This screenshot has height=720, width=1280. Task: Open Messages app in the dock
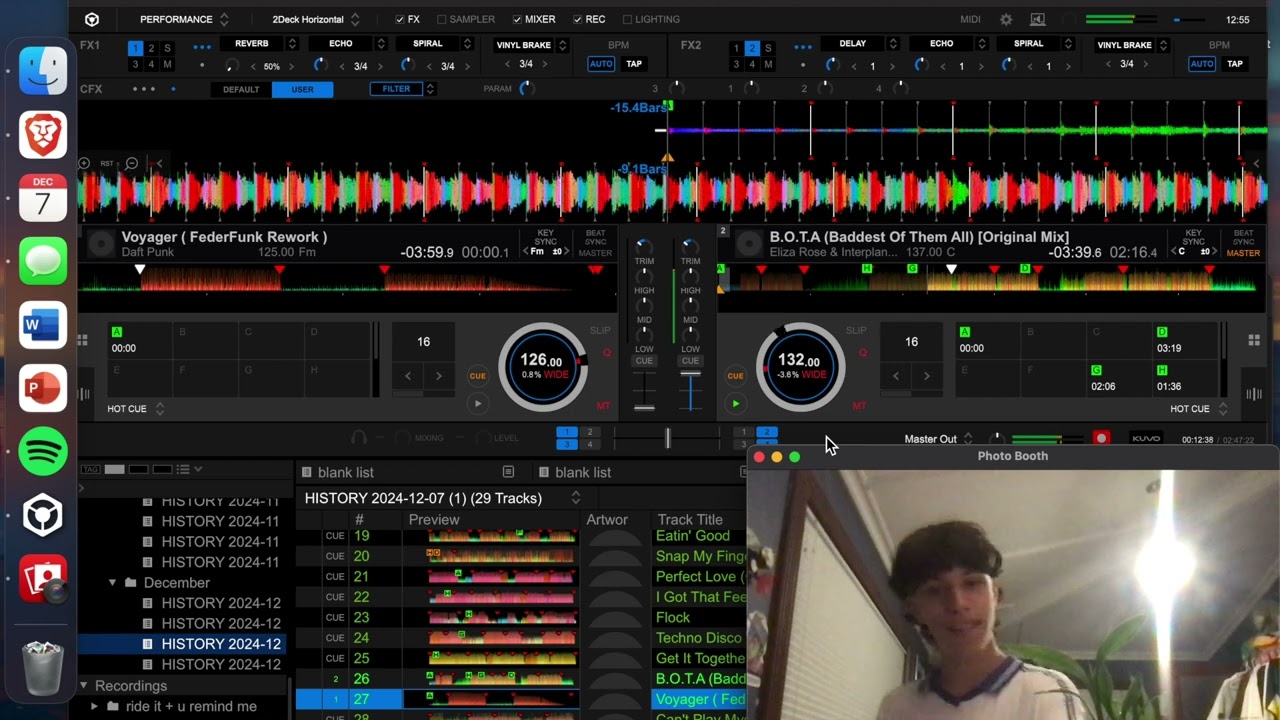click(x=43, y=262)
